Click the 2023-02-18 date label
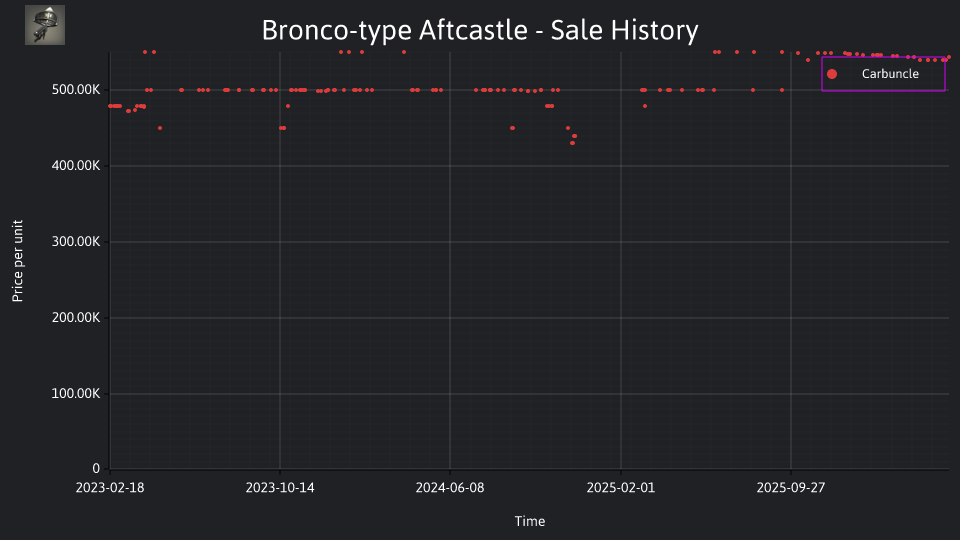 pyautogui.click(x=110, y=488)
